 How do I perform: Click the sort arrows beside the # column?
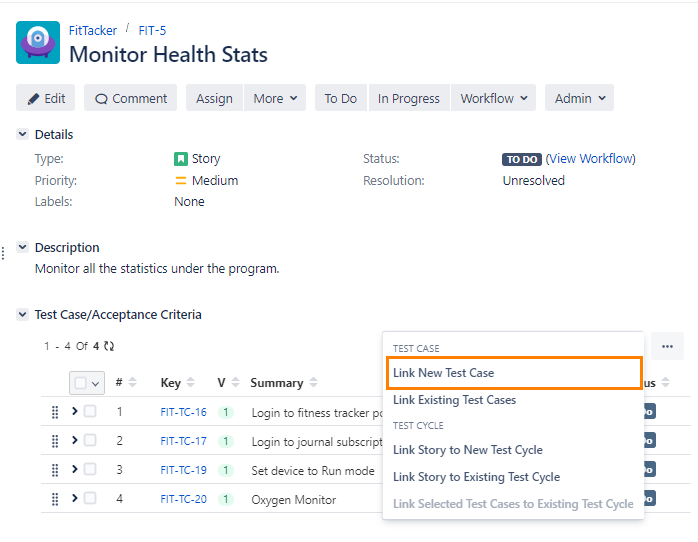click(x=132, y=382)
